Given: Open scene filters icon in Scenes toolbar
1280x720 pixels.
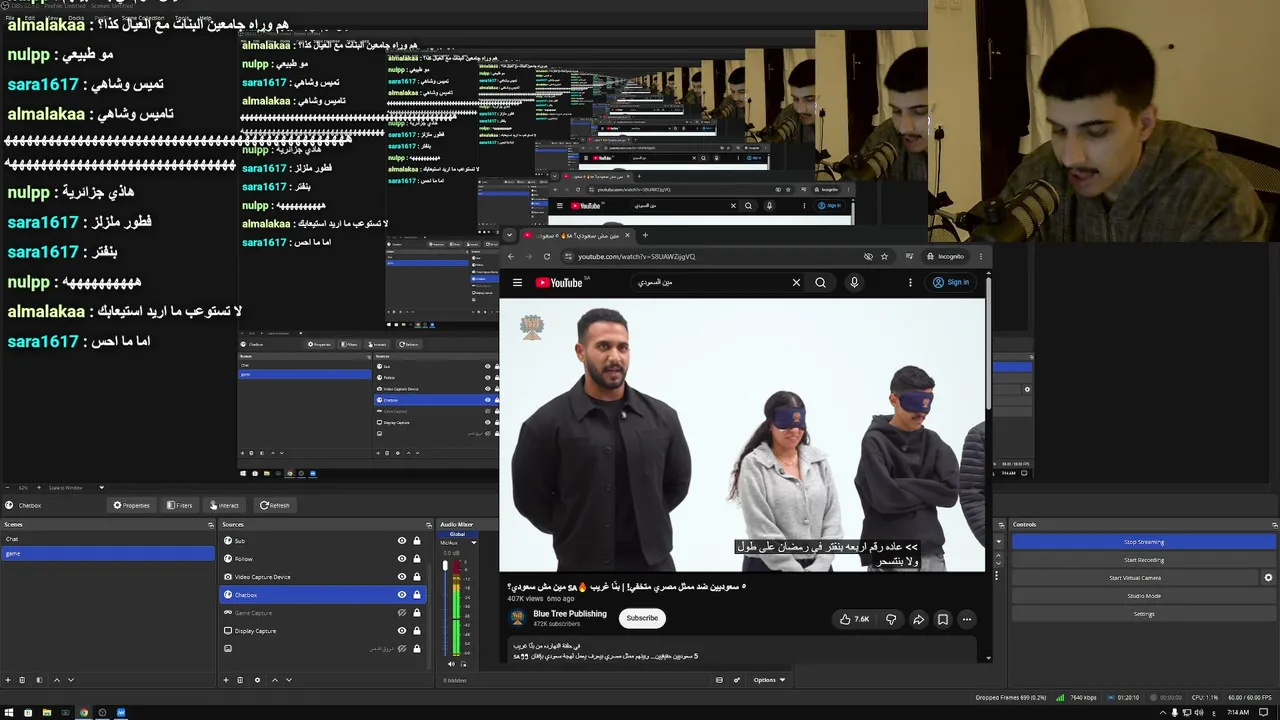Looking at the screenshot, I should point(39,680).
